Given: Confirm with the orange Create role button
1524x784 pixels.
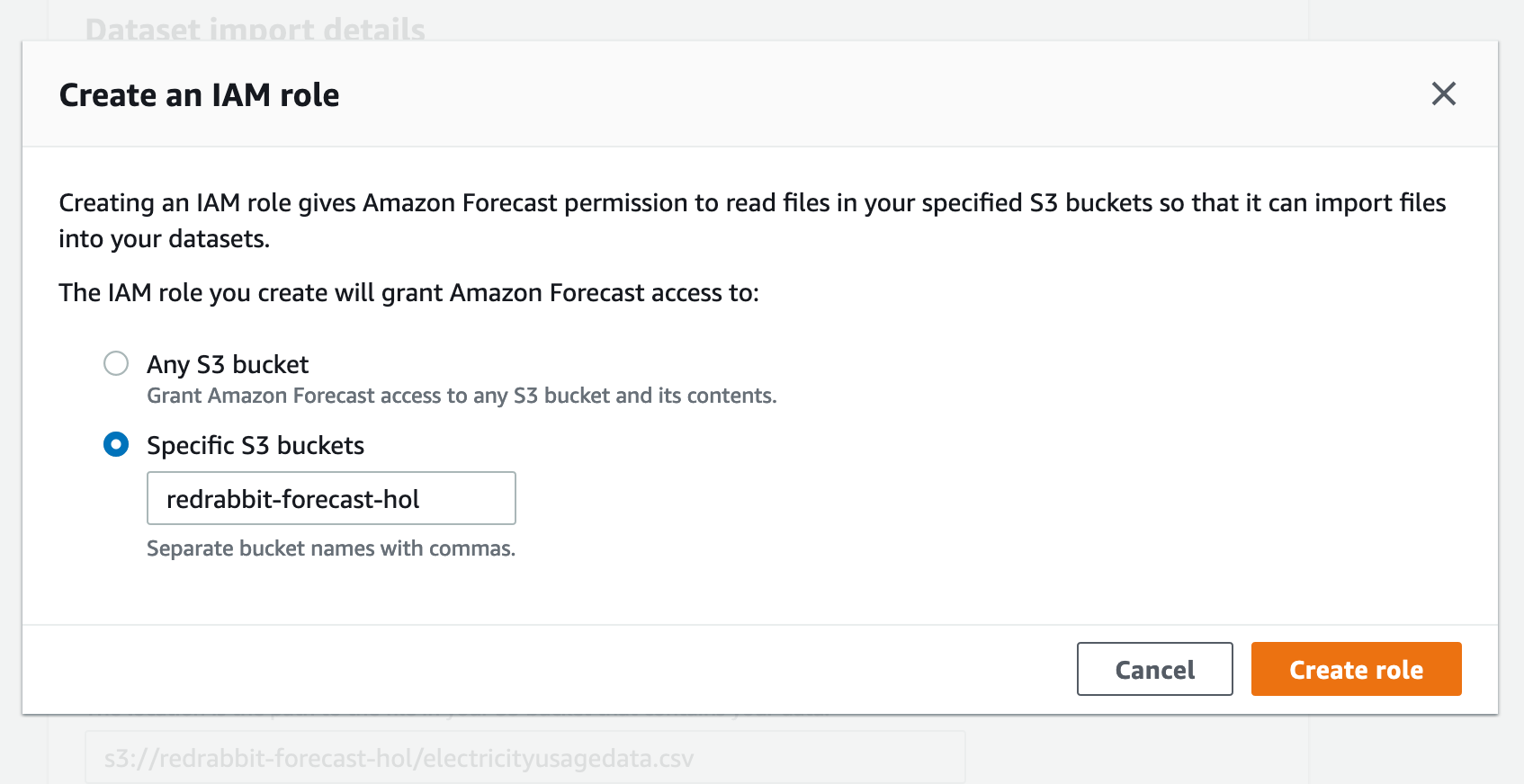Looking at the screenshot, I should 1356,669.
